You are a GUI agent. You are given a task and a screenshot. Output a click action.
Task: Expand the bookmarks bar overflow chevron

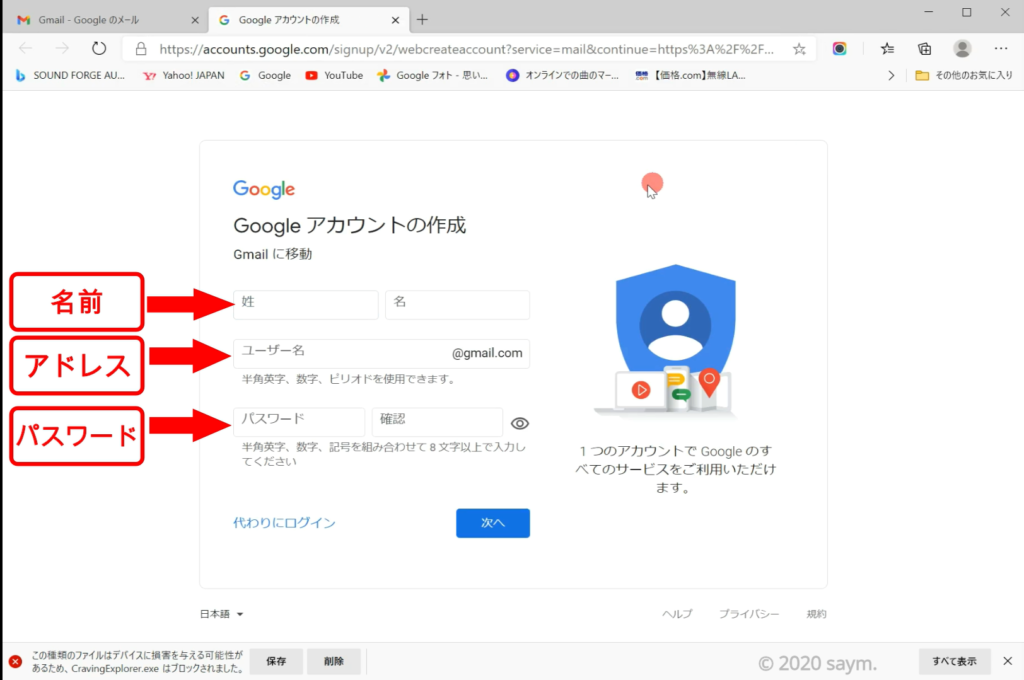[x=891, y=75]
